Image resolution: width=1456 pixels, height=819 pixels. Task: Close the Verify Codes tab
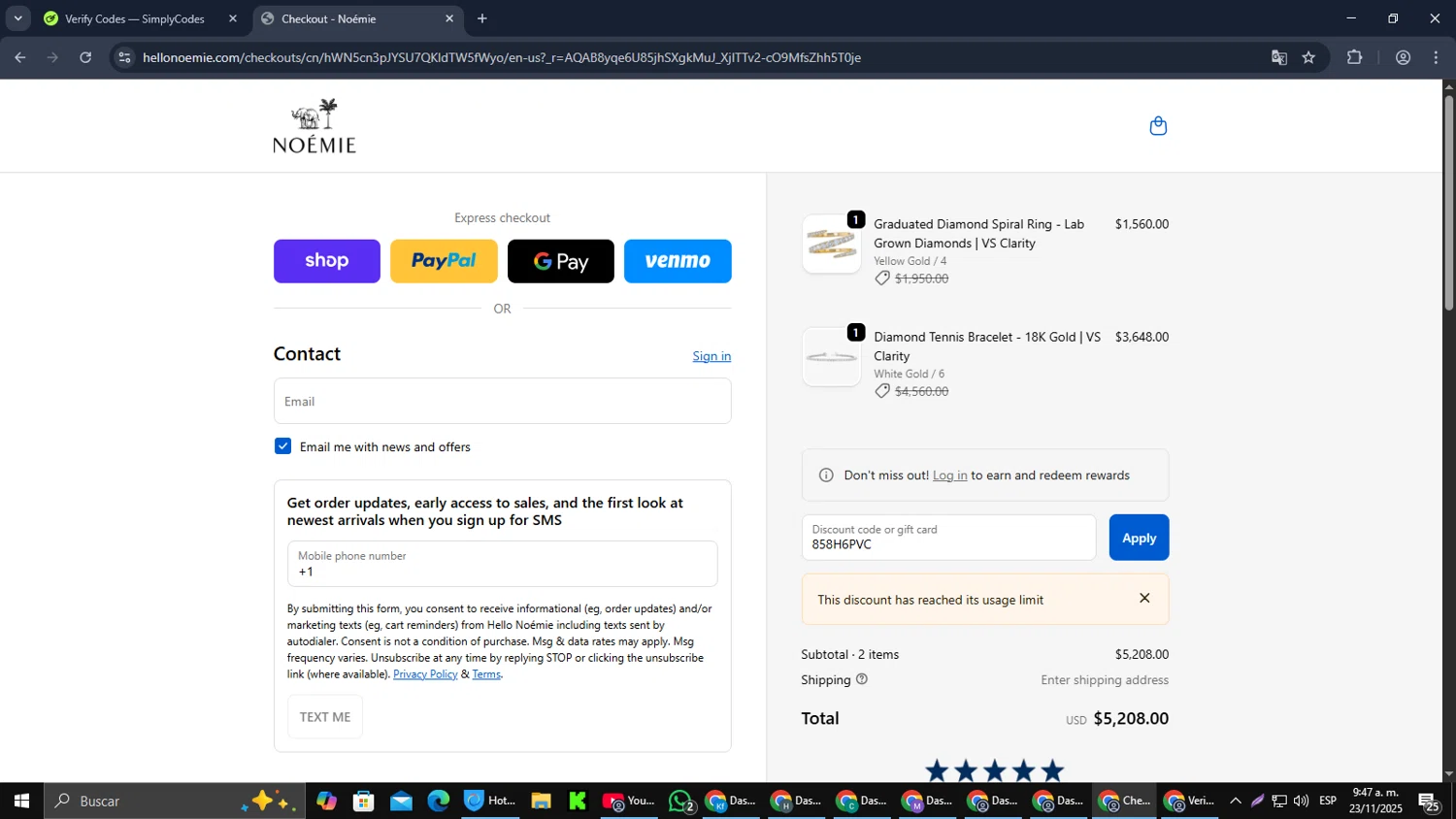coord(233,18)
